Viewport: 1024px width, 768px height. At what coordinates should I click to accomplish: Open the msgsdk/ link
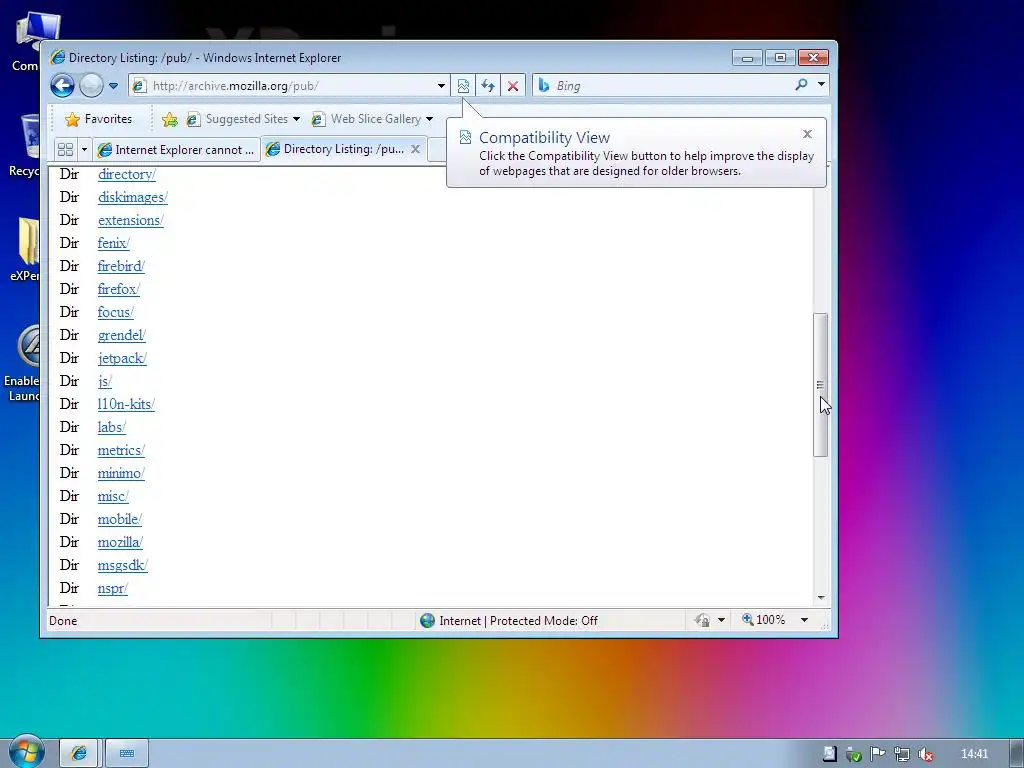(x=123, y=565)
